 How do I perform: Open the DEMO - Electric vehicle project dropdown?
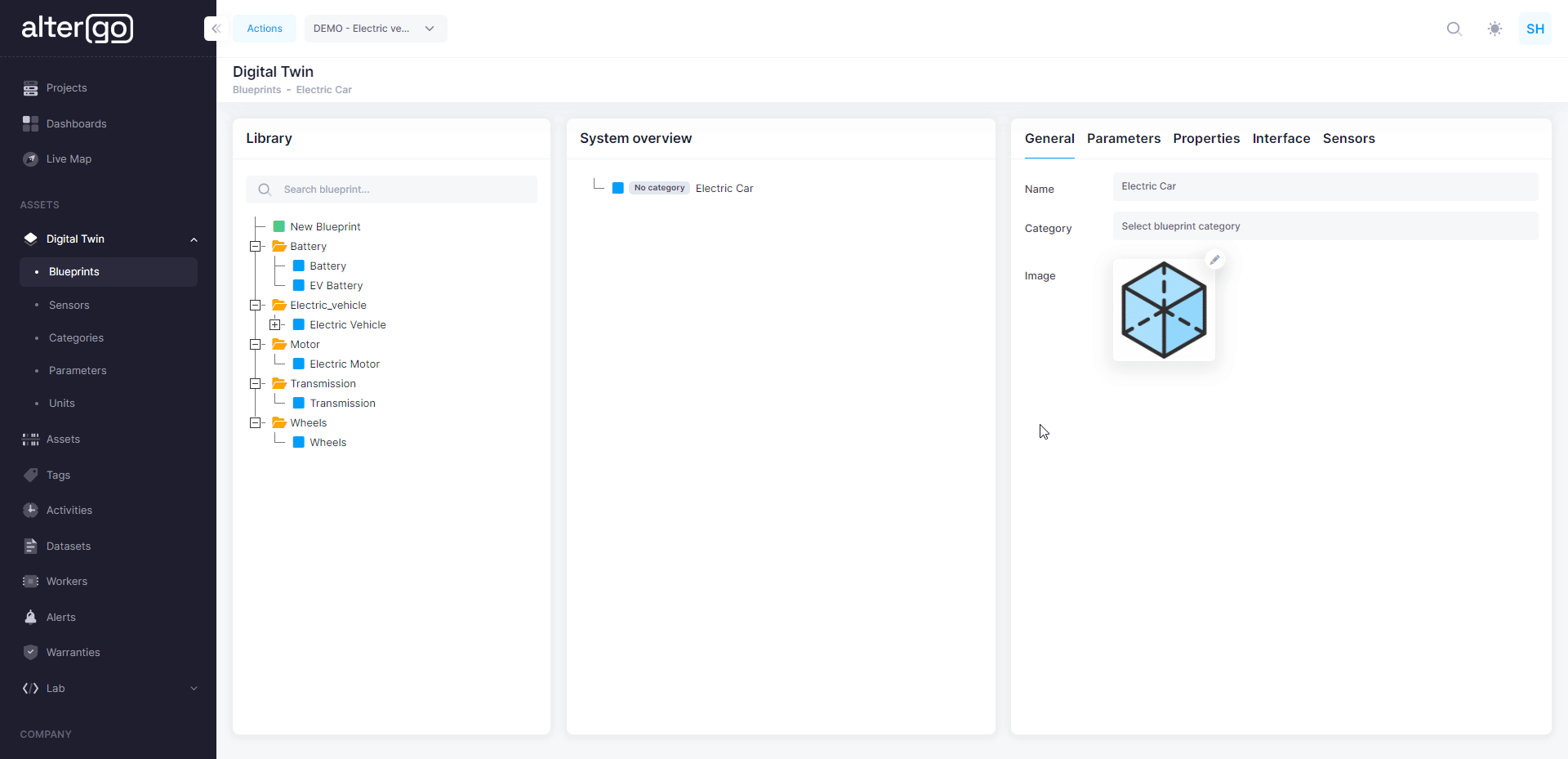point(375,29)
